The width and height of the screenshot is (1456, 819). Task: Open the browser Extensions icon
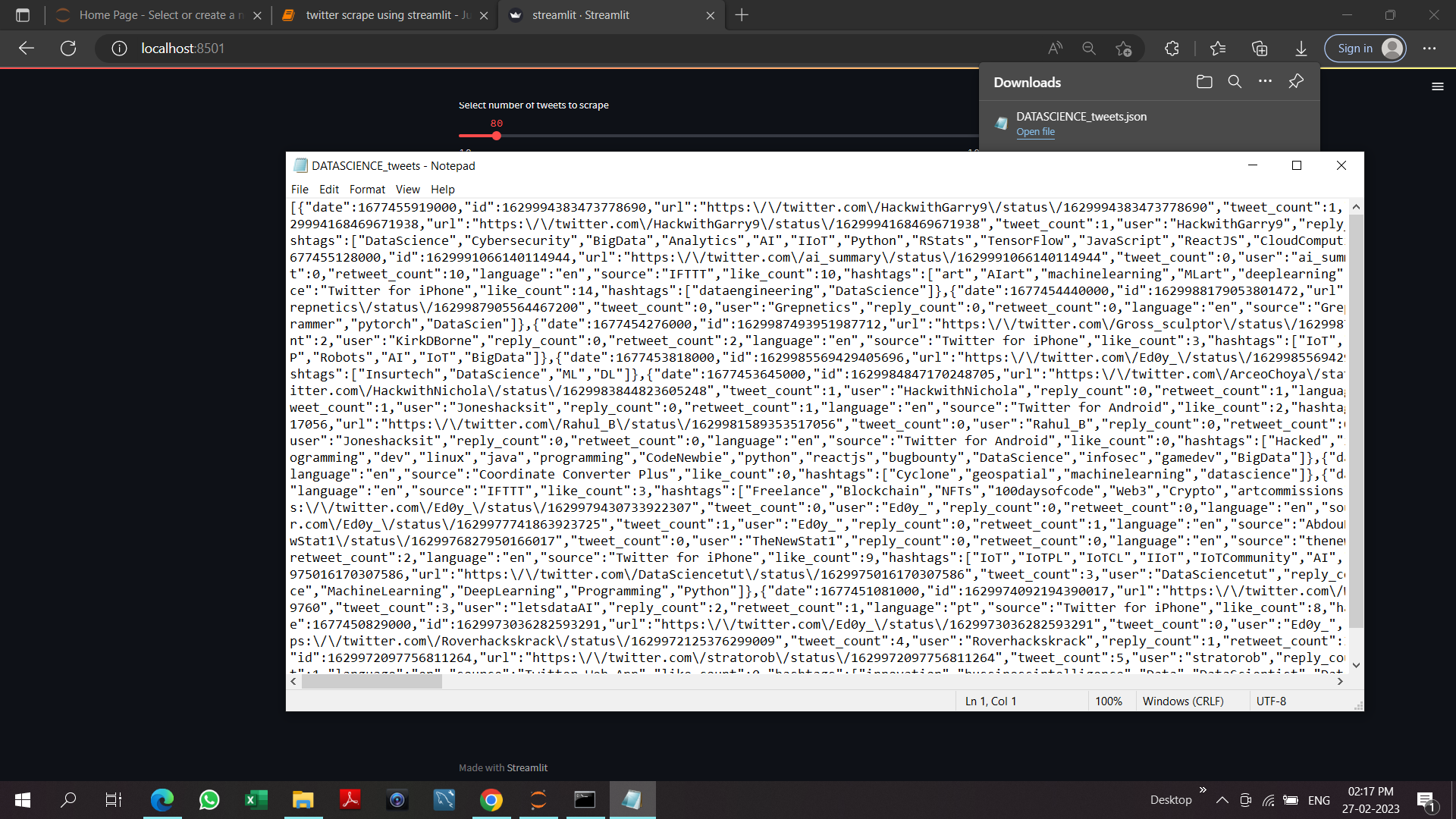1172,48
